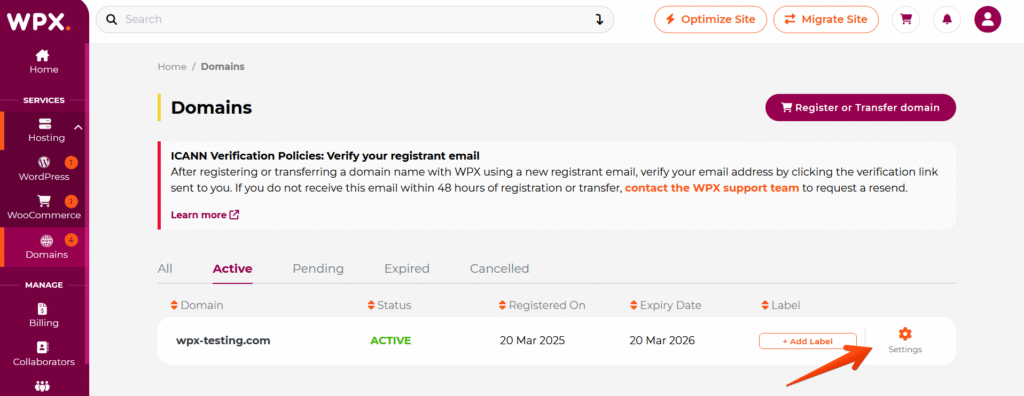Switch to the Pending tab
Image resolution: width=1024 pixels, height=396 pixels.
click(318, 269)
